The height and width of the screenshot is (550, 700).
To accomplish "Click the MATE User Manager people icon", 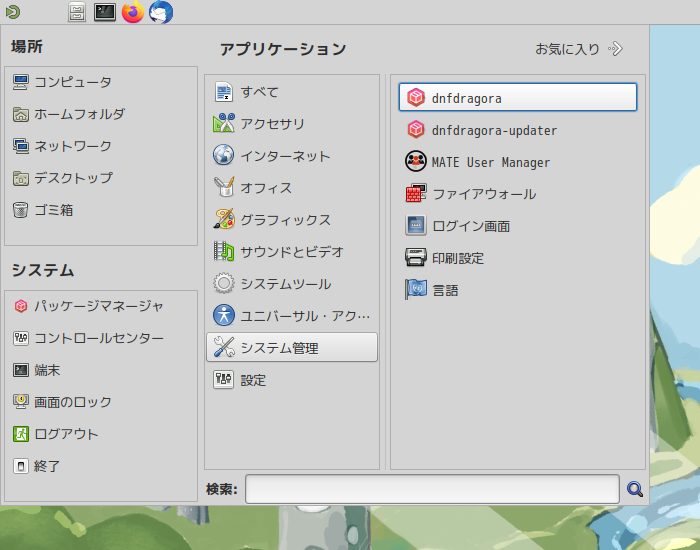I will click(416, 161).
